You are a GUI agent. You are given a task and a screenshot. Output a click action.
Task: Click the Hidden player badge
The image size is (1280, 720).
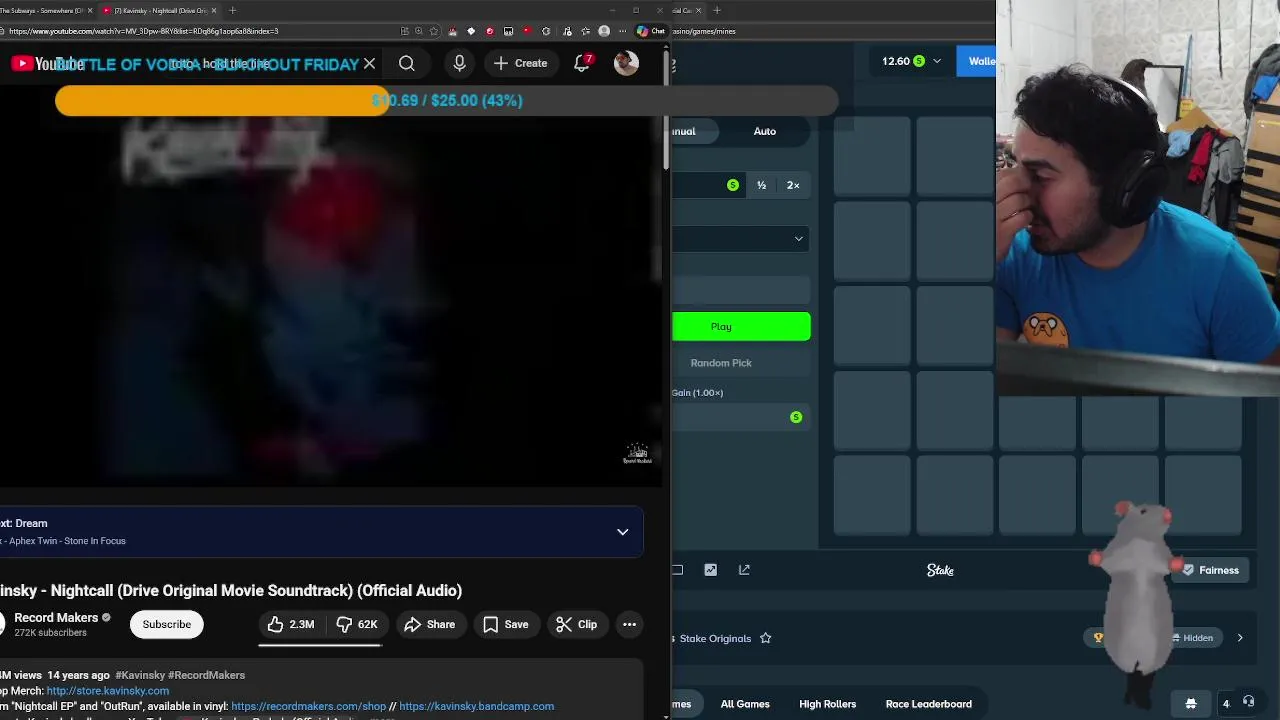click(x=1196, y=638)
